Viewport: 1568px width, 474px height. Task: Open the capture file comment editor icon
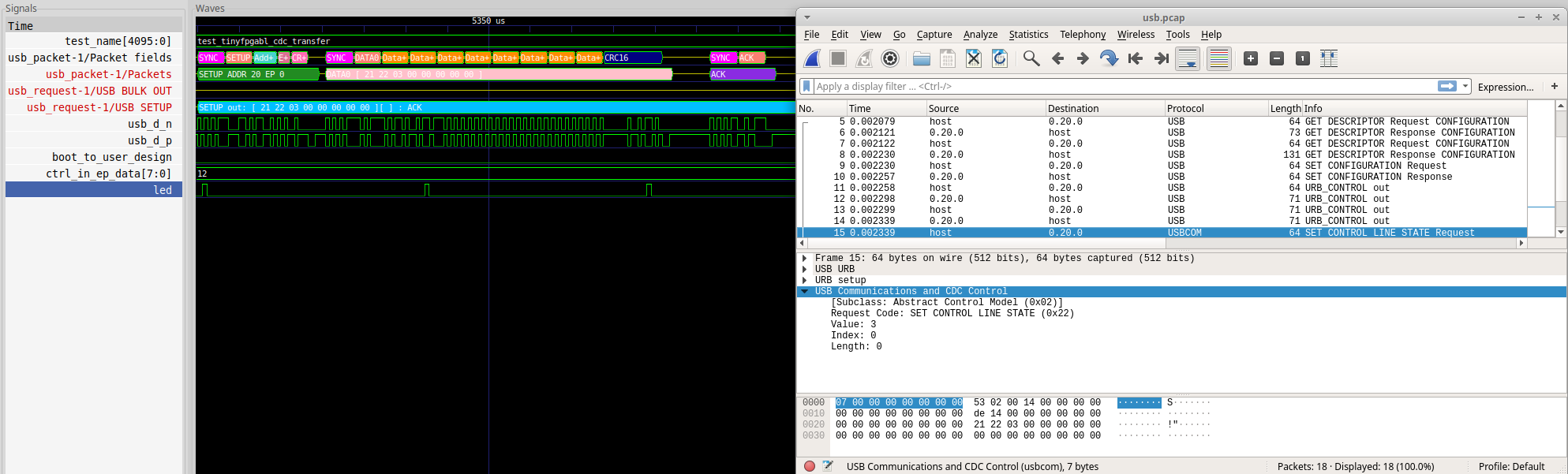pos(827,466)
